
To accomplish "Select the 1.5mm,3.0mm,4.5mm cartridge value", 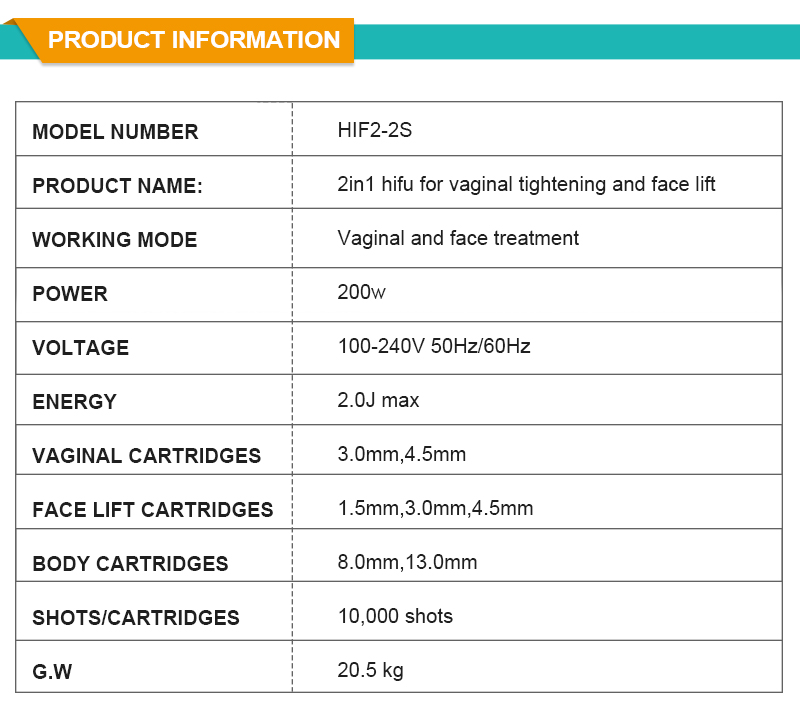I will [435, 508].
